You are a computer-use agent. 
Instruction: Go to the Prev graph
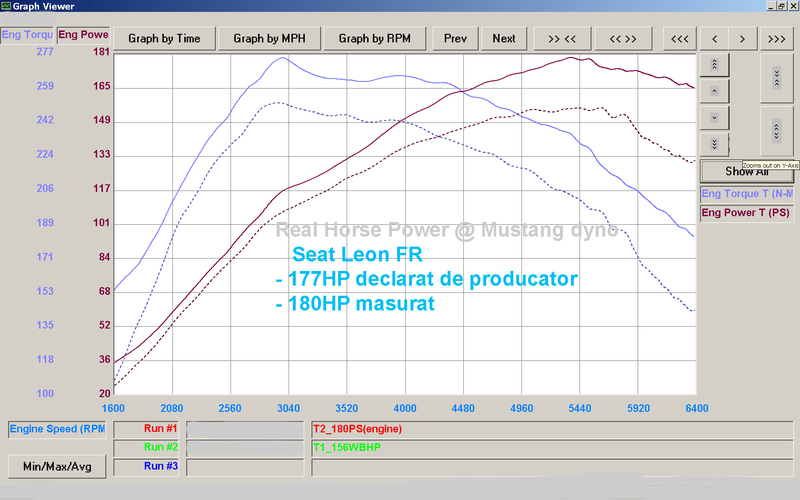[455, 39]
